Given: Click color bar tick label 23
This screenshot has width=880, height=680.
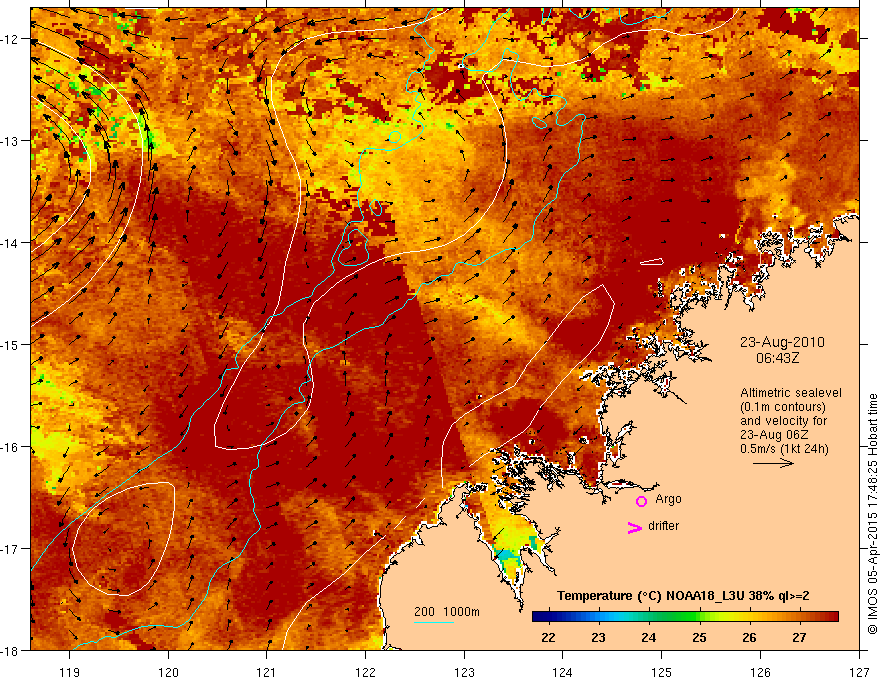Looking at the screenshot, I should (598, 637).
